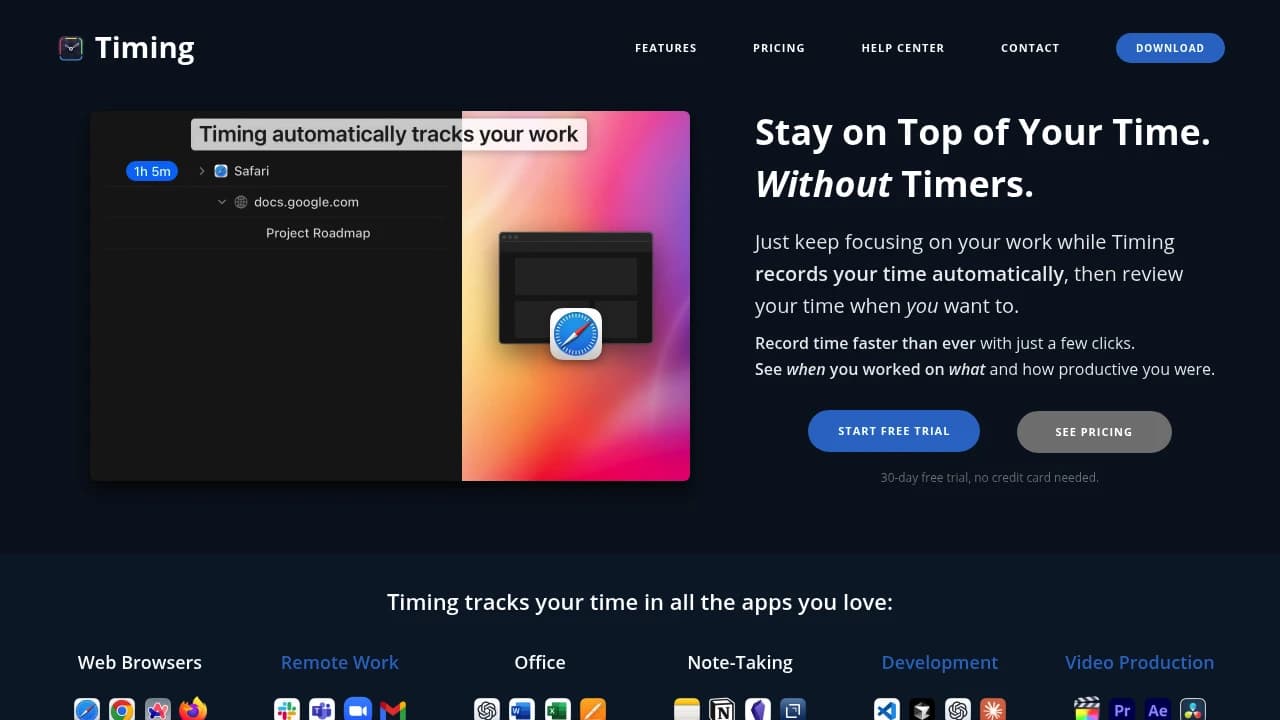Click the 'Timing automatically tracks your work' caption

[x=389, y=134]
